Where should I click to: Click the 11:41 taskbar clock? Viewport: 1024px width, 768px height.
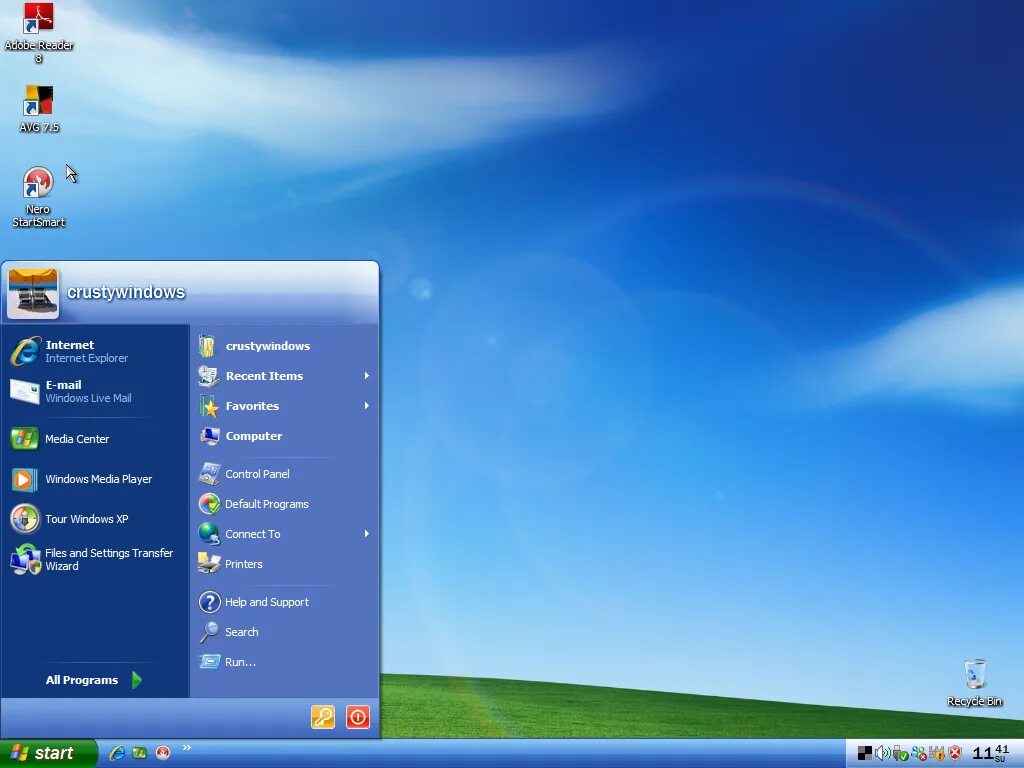991,754
